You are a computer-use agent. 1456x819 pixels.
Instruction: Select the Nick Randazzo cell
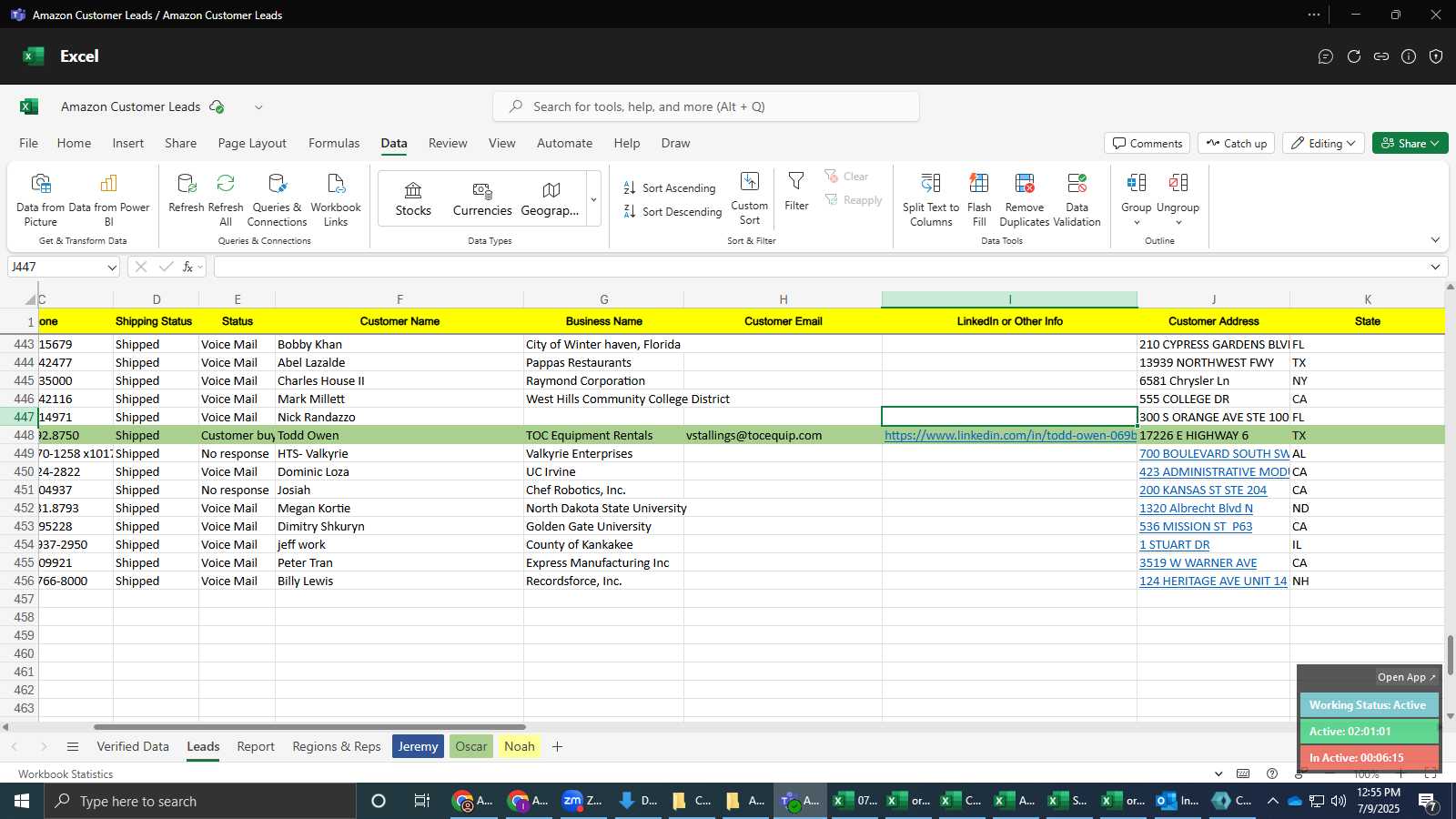[399, 418]
